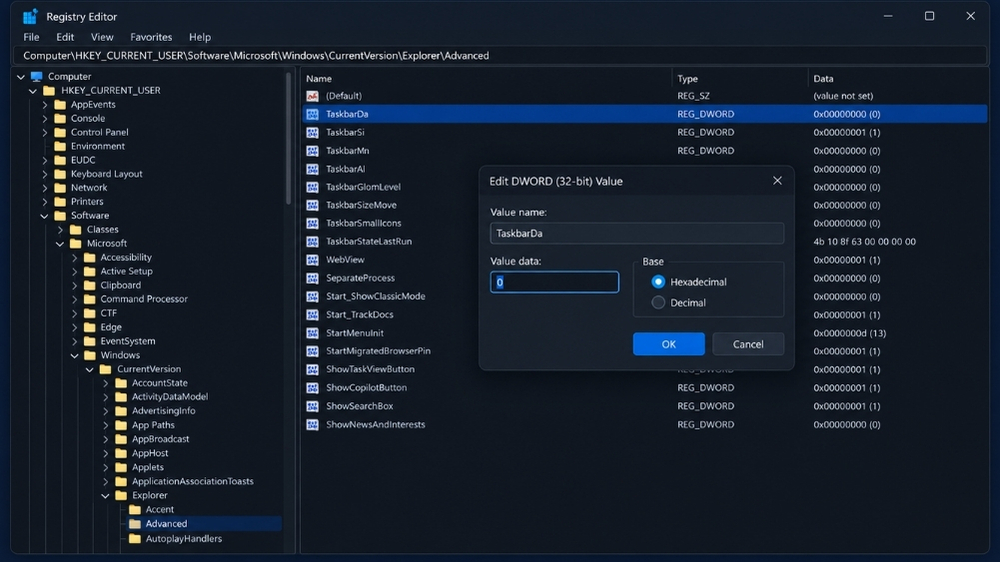Expand the AppEvents key
This screenshot has width=1000, height=562.
[45, 105]
